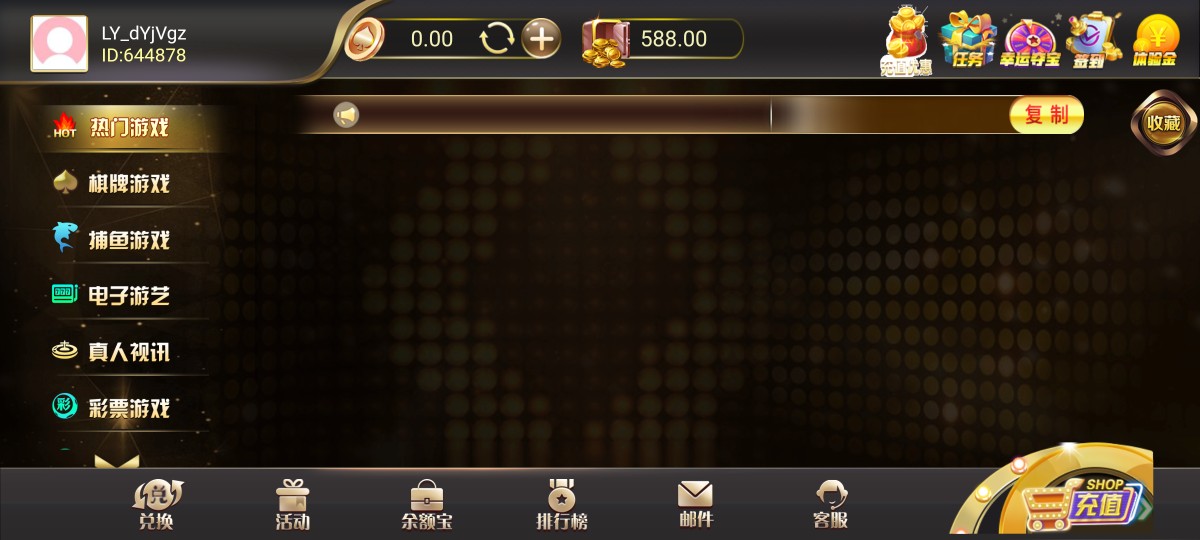
Task: Refresh the 0.00 balance with the arrows icon
Action: (x=497, y=39)
